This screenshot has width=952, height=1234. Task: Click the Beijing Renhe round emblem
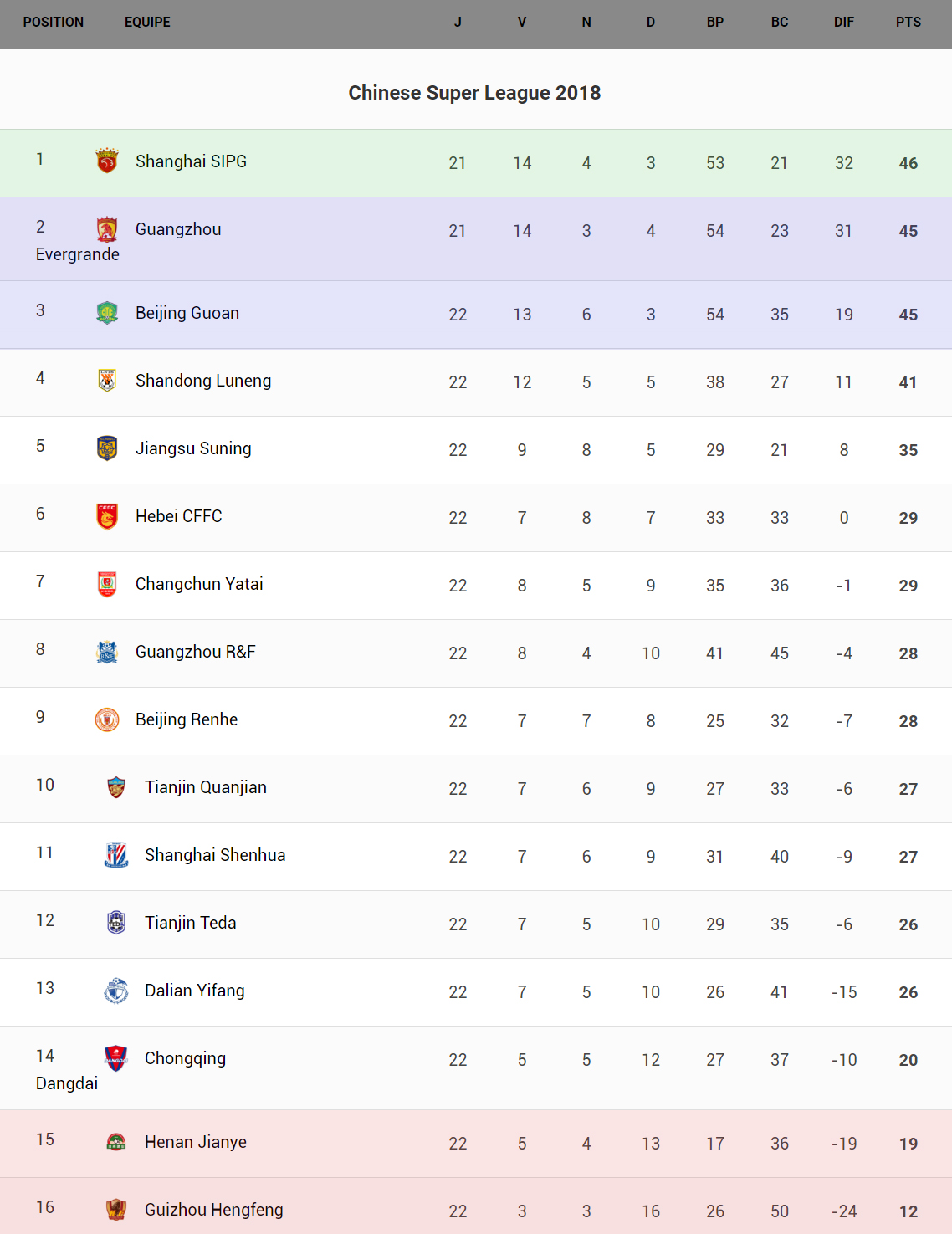pyautogui.click(x=107, y=719)
